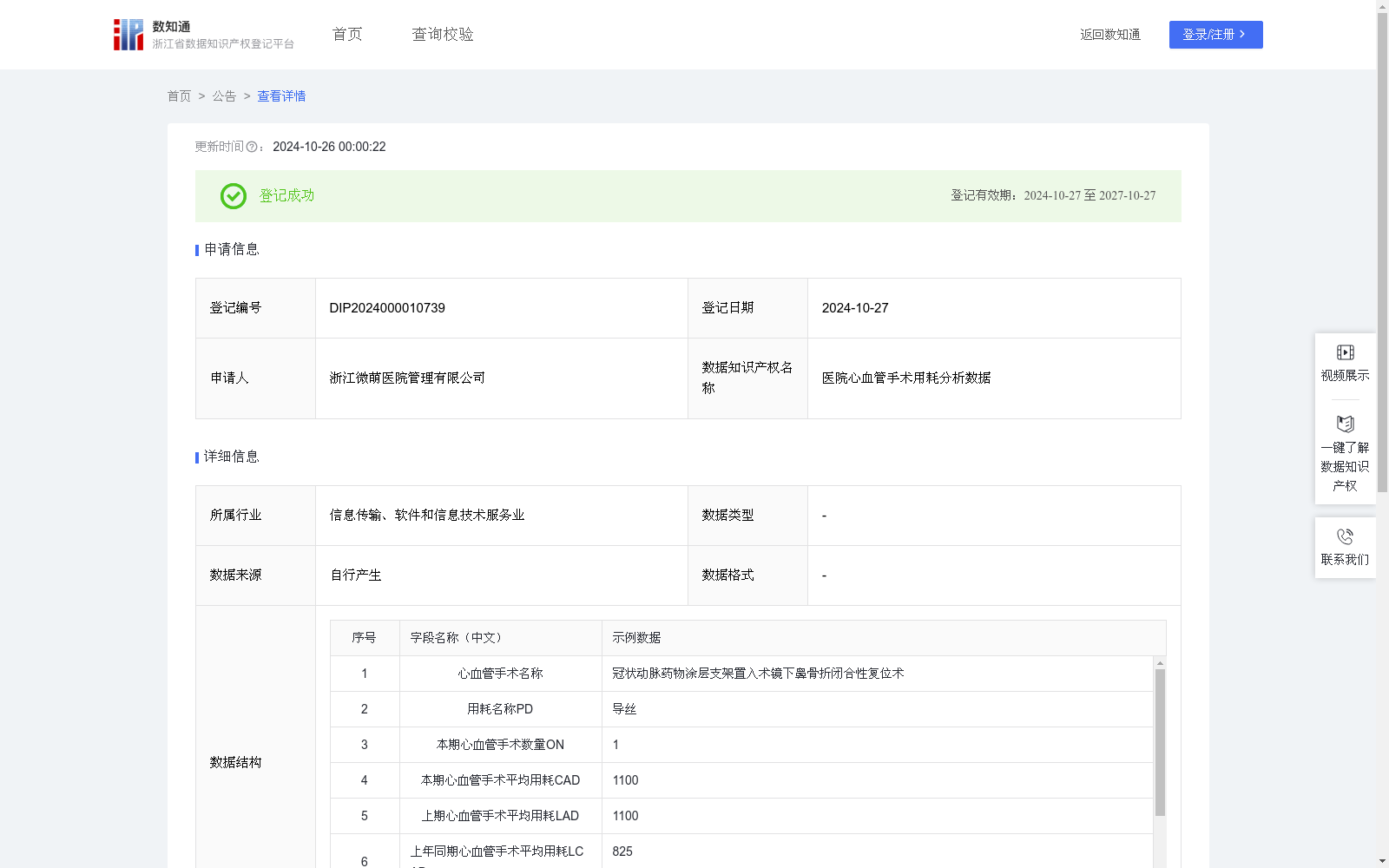This screenshot has height=868, width=1389.
Task: Click the 数据知识产权名称 label cell
Action: (x=747, y=378)
